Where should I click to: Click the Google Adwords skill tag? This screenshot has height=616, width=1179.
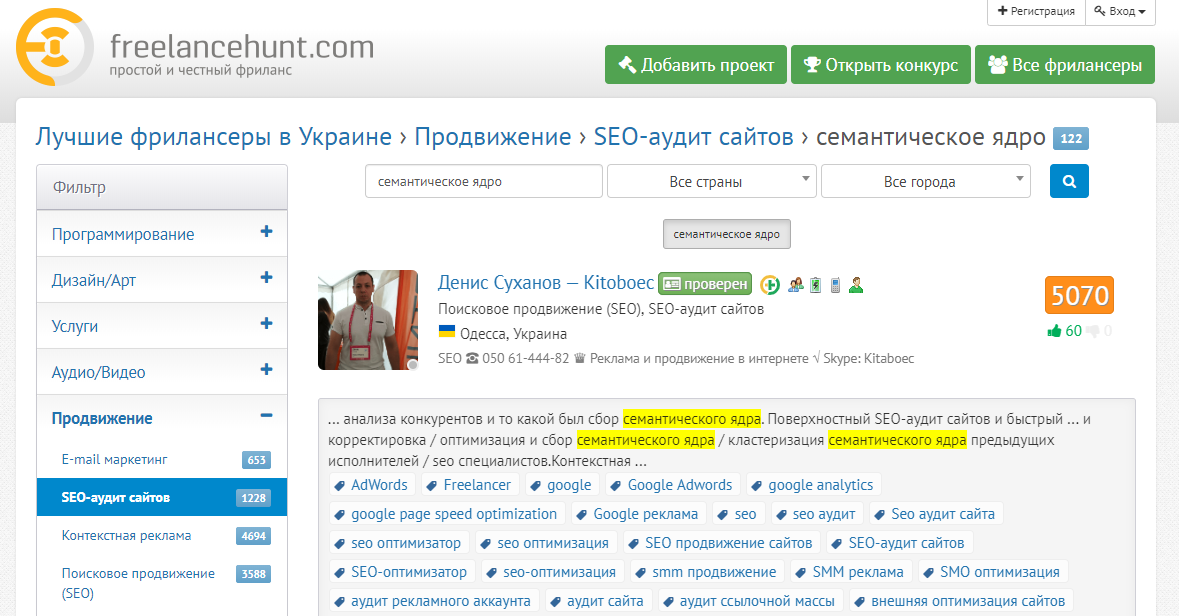click(672, 485)
